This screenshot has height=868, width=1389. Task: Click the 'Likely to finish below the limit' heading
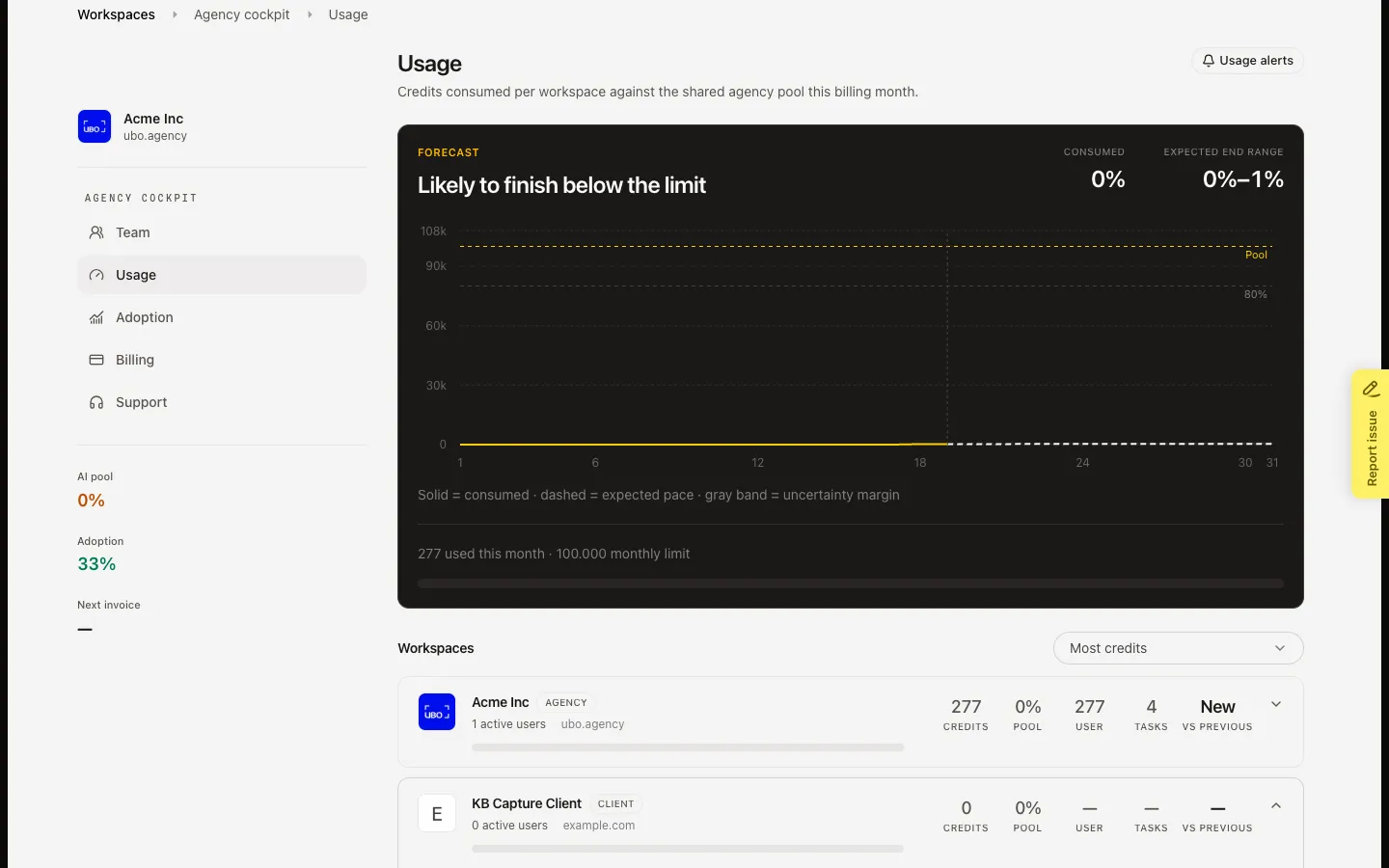[x=561, y=185]
